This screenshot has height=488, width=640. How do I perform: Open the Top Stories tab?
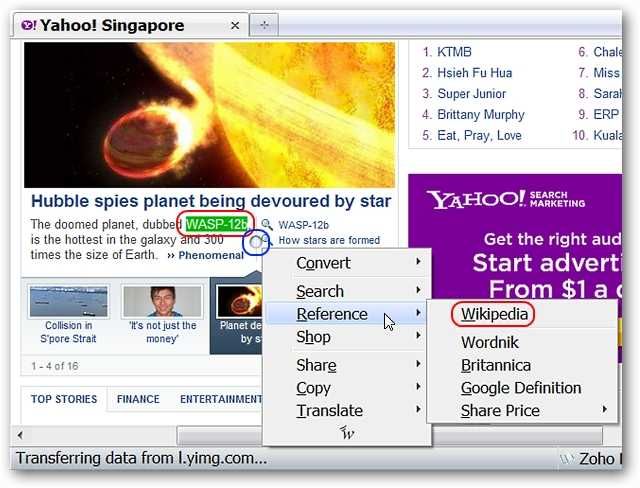tap(64, 399)
